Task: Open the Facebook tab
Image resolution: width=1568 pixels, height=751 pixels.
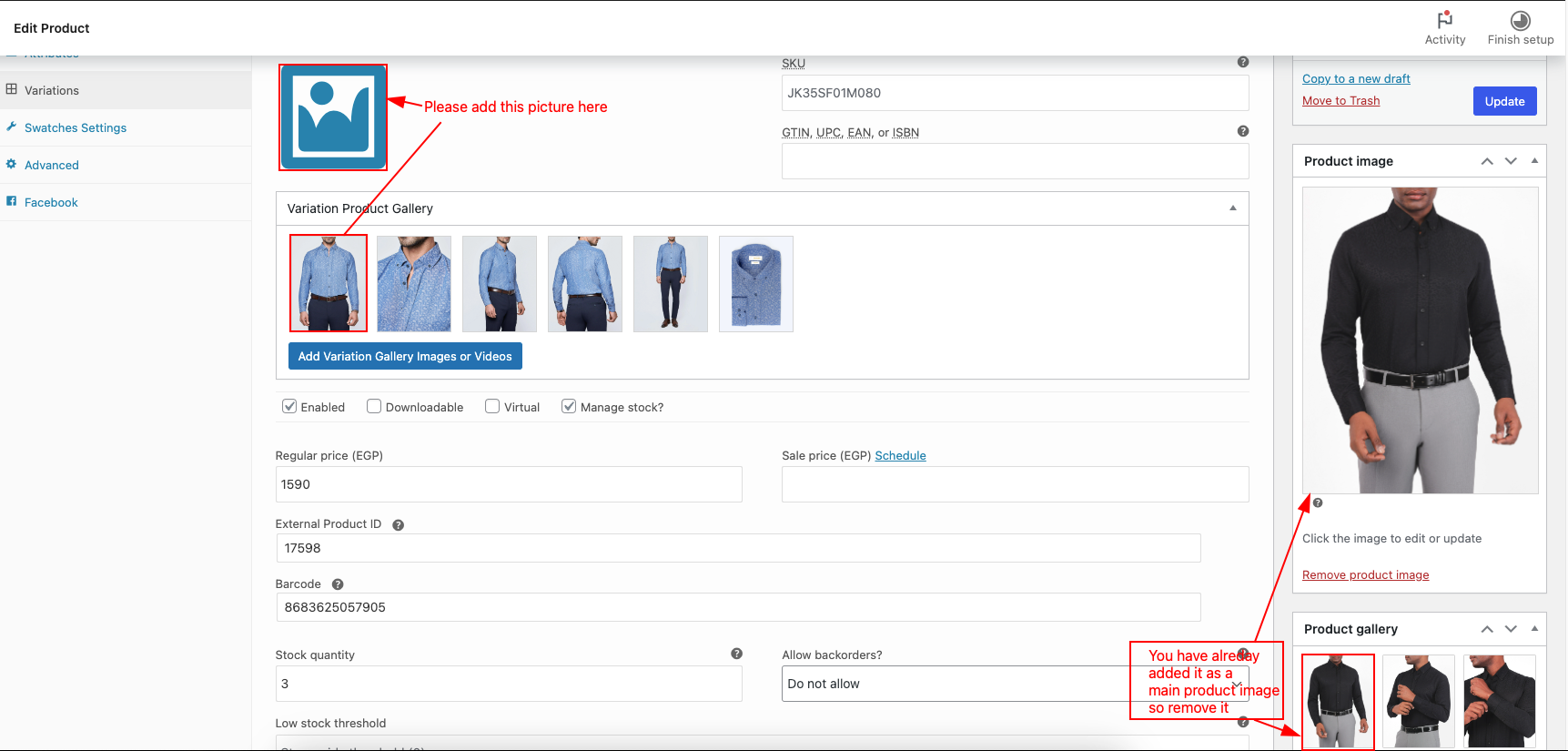Action: pyautogui.click(x=126, y=202)
